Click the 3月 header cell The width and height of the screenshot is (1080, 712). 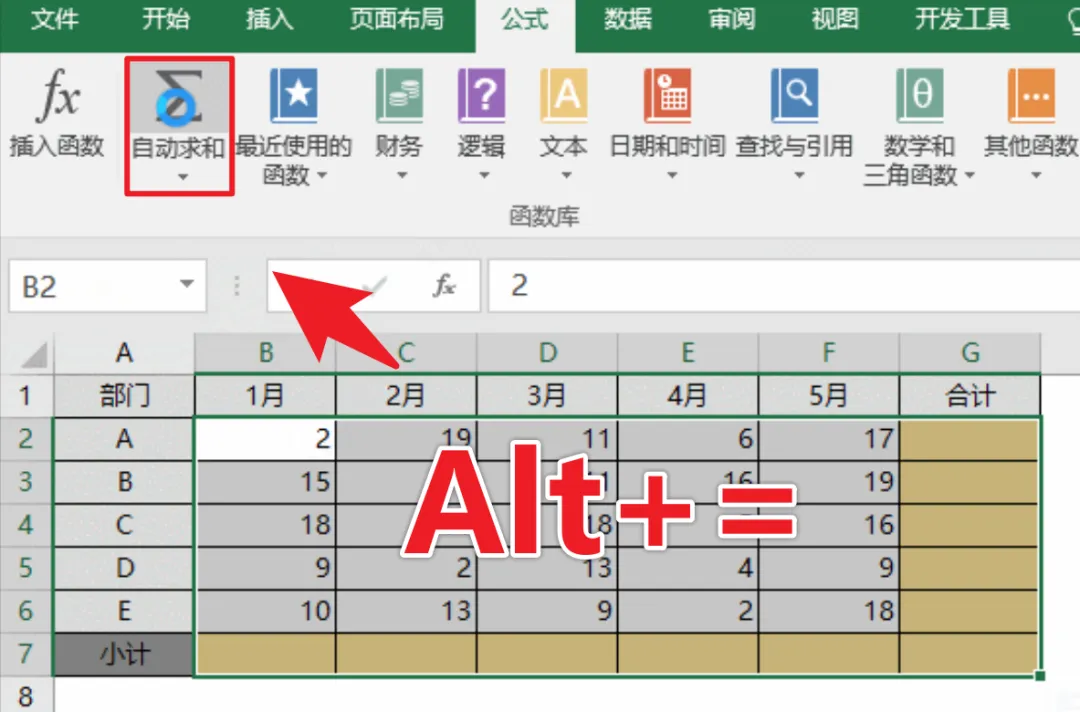(547, 396)
